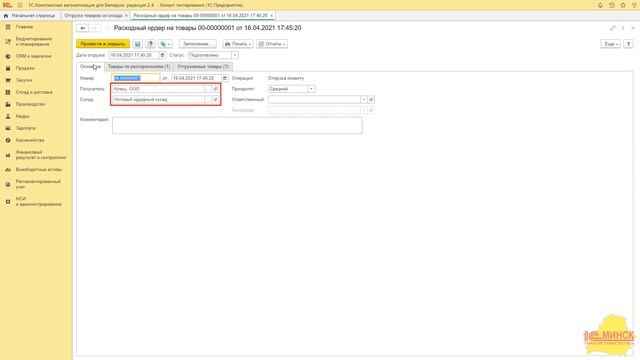
Task: Open the Еще menu
Action: point(611,44)
